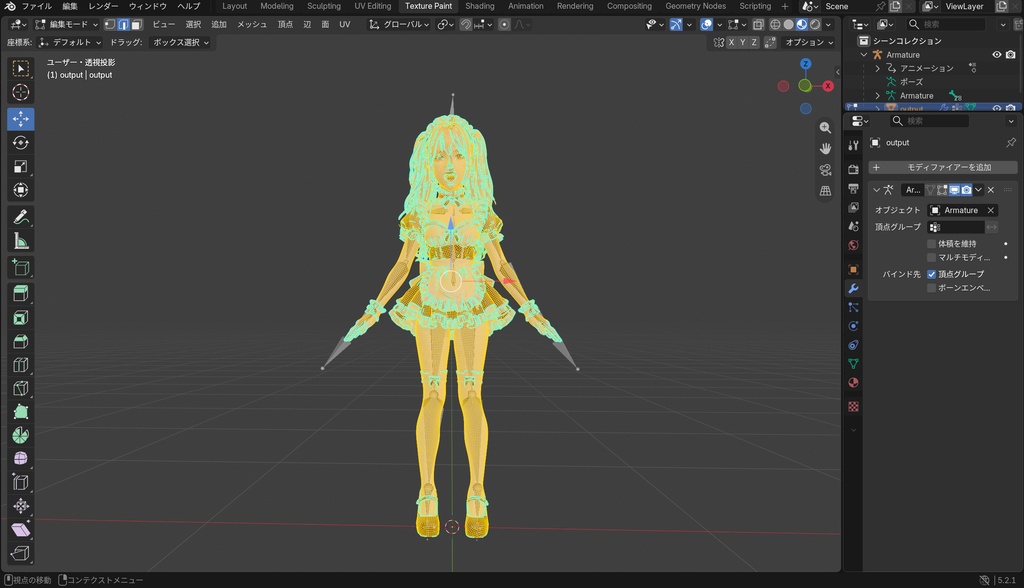Enable edge select mode

click(x=123, y=24)
